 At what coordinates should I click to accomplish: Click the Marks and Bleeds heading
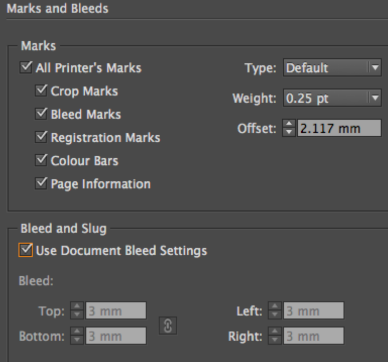(x=57, y=9)
